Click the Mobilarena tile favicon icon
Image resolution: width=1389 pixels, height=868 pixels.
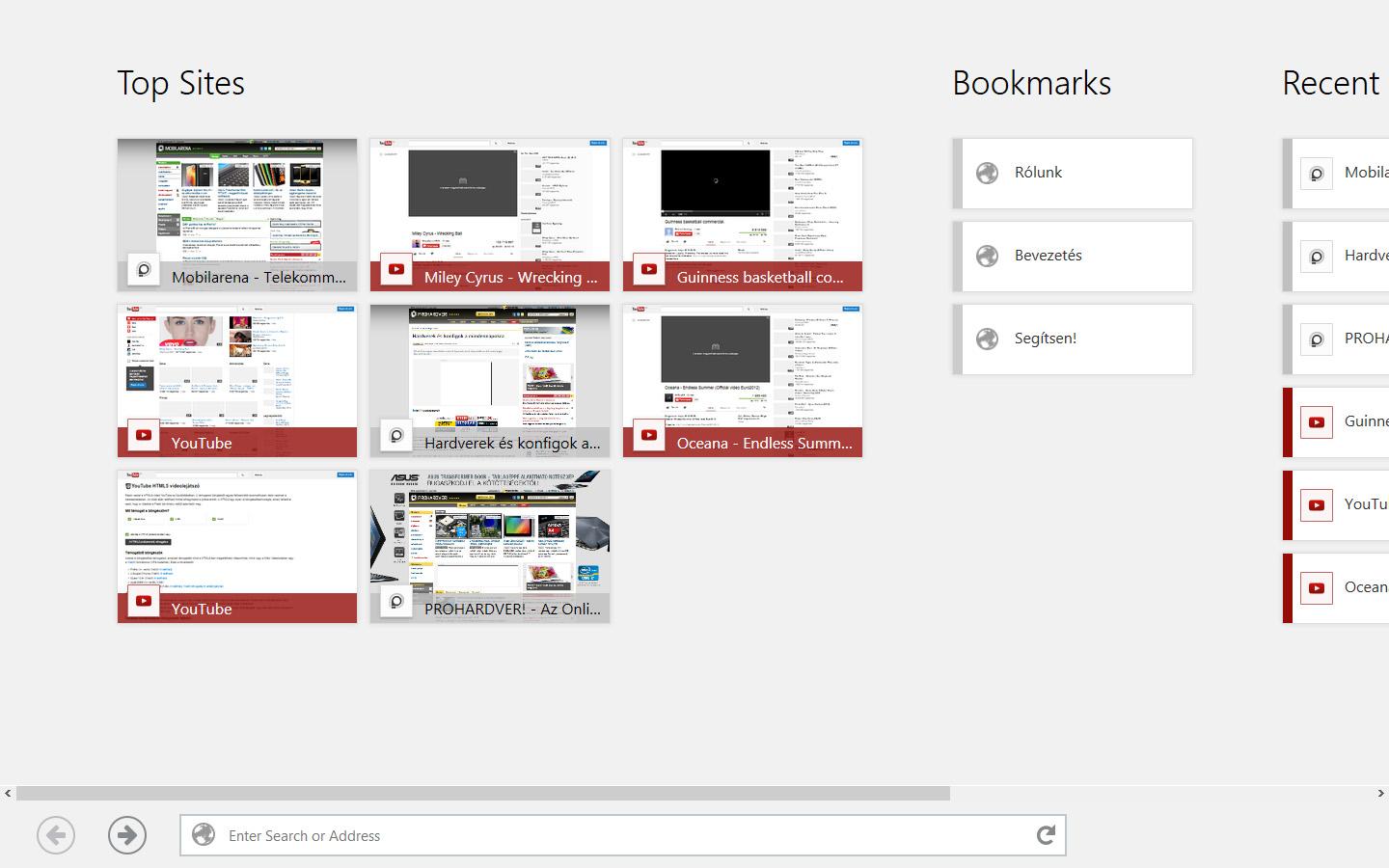coord(144,269)
